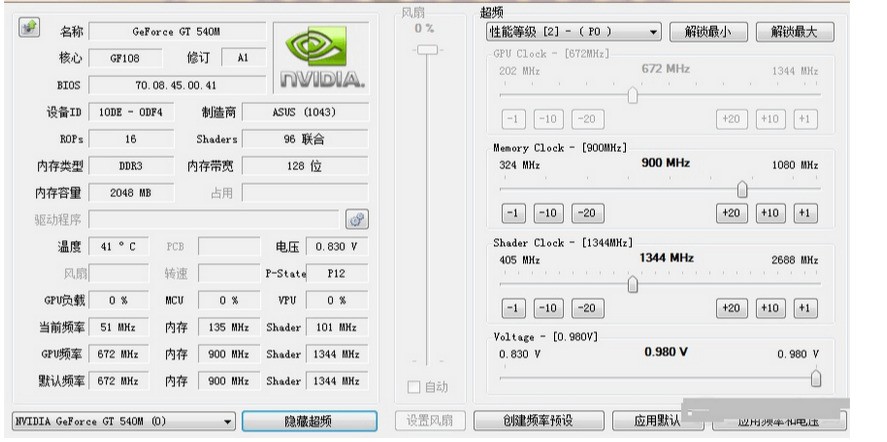
Task: Click the GPU Clock slider handle
Action: pos(633,95)
